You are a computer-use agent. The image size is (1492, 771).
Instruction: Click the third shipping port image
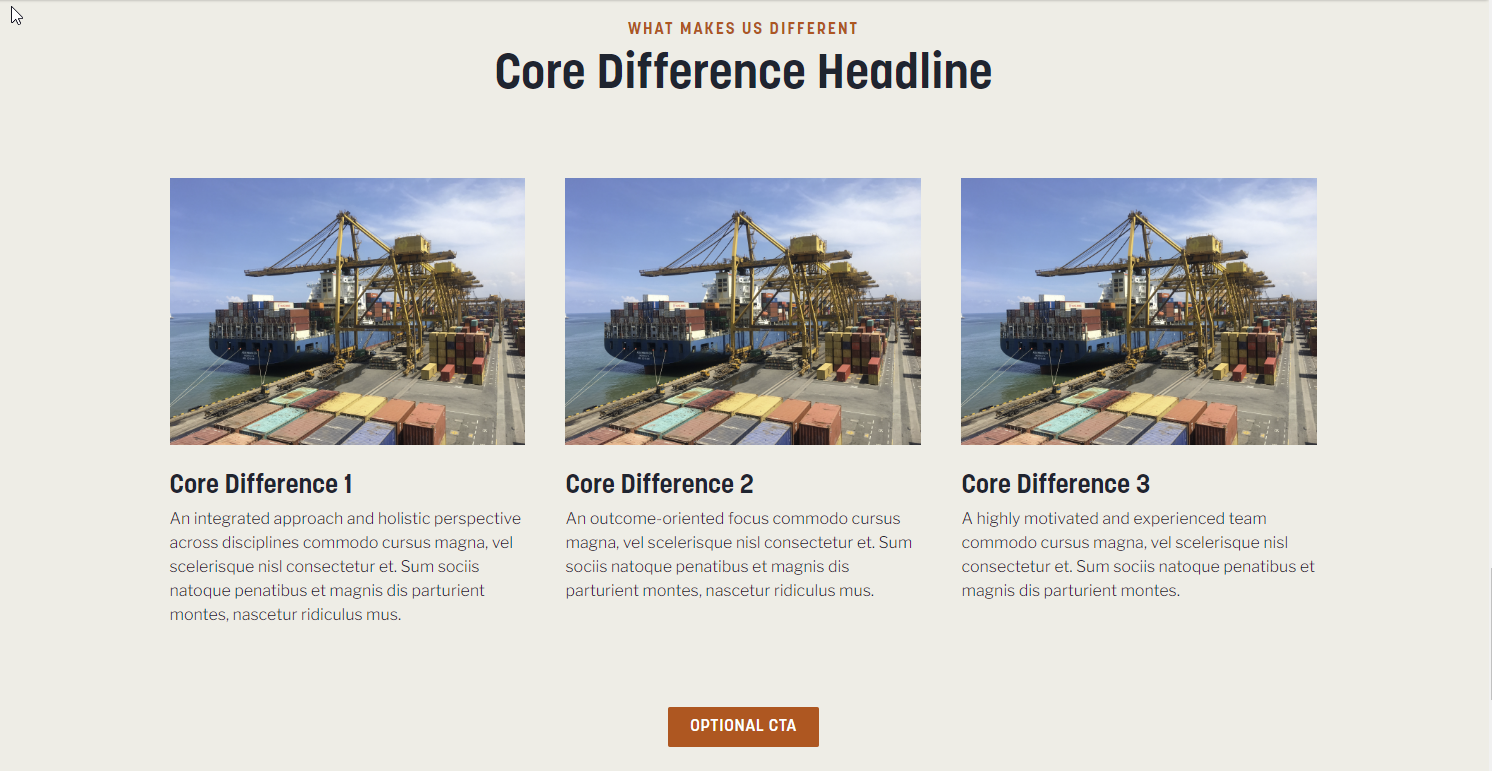pos(1138,311)
